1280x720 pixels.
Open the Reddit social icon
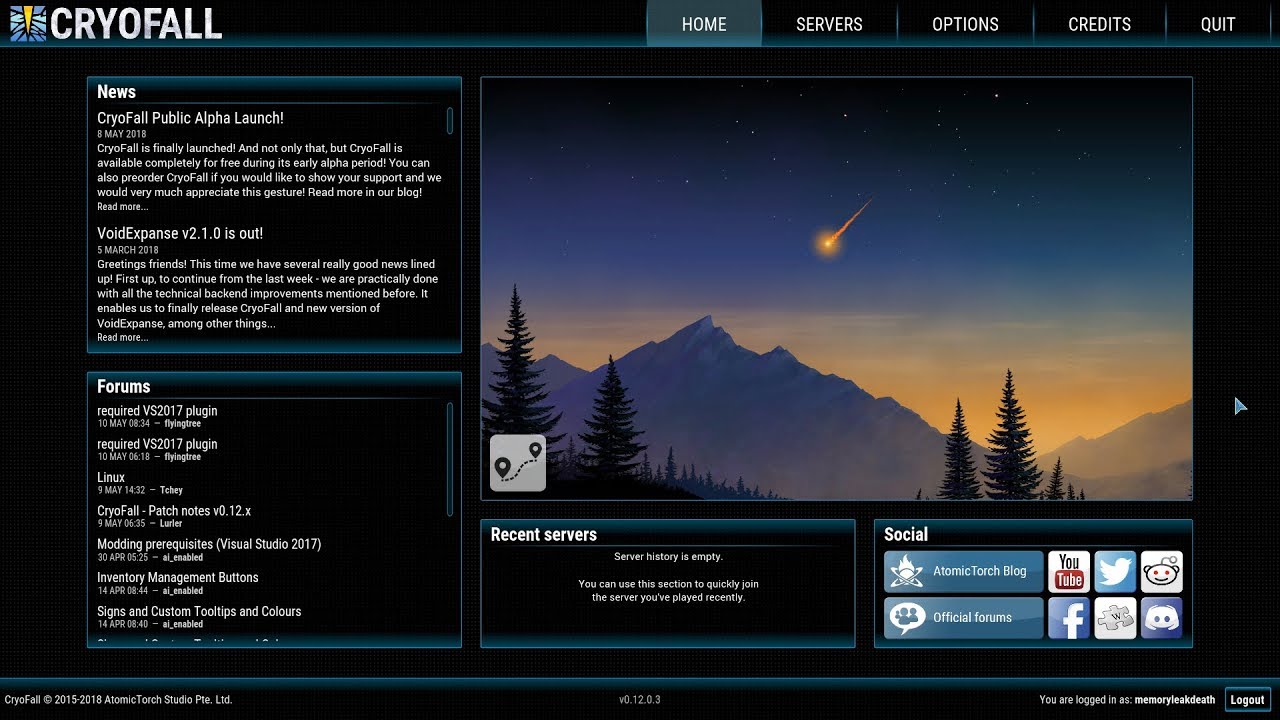(x=1162, y=572)
